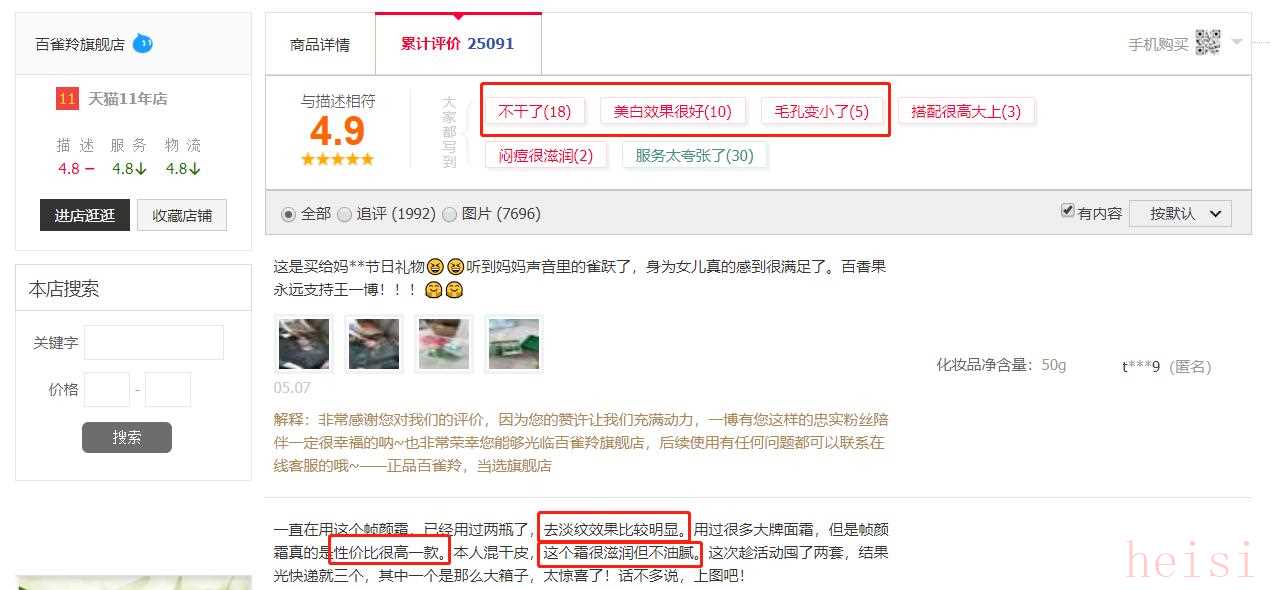Select the 追评 (1992) radio option
Image resolution: width=1271 pixels, height=590 pixels.
(x=345, y=214)
